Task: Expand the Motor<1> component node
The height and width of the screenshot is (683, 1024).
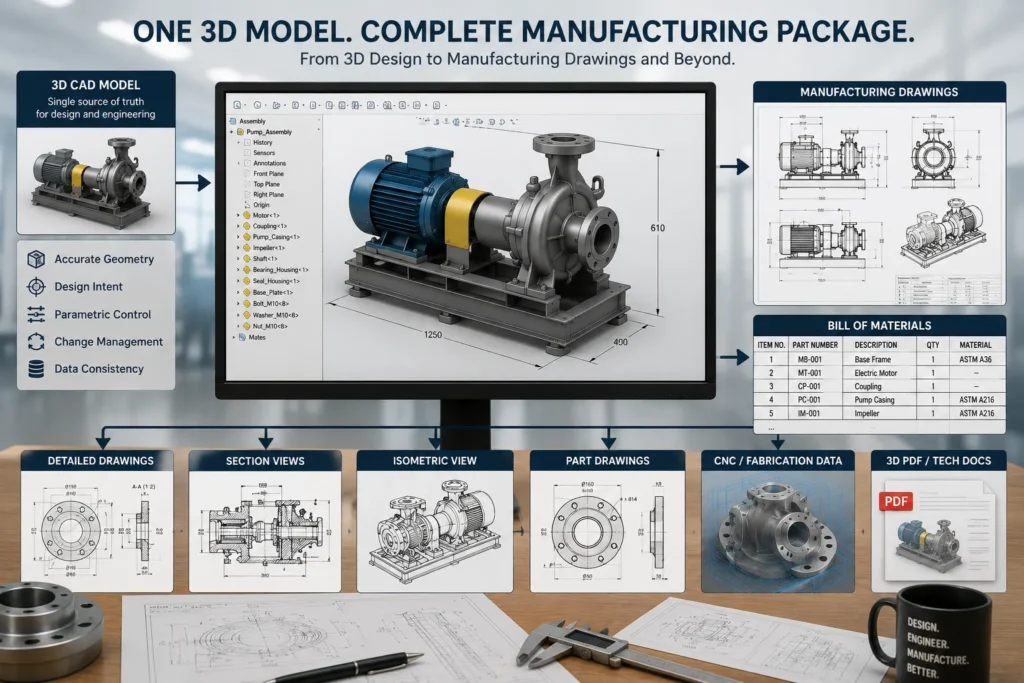Action: 238,215
